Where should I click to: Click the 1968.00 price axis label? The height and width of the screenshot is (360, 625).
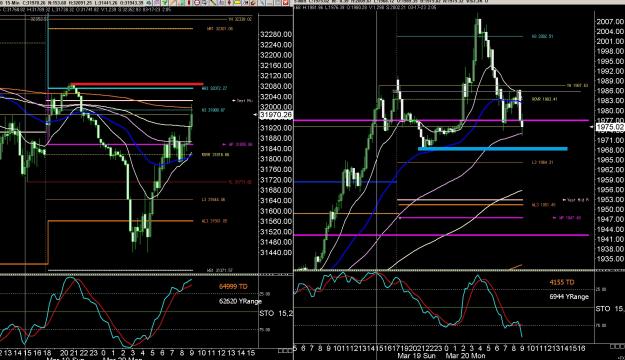610,150
